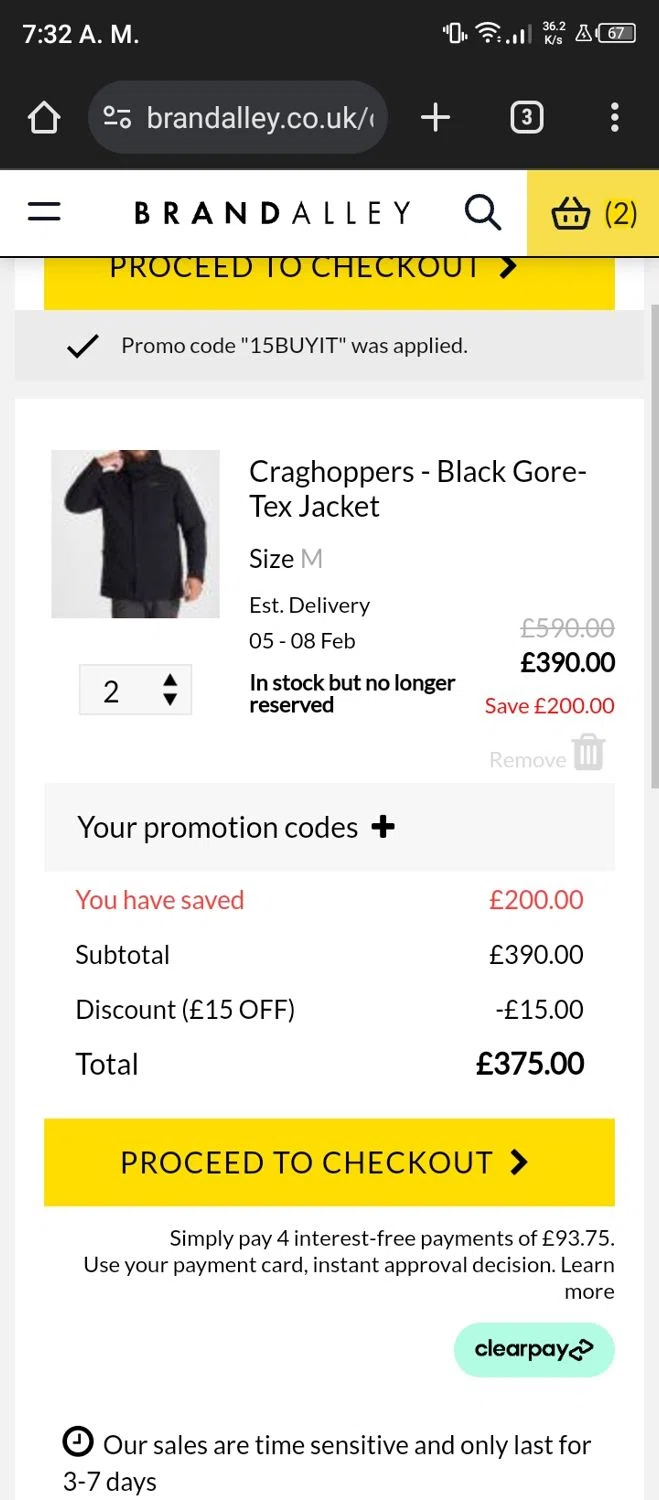Screen dimensions: 659x1500
Task: Open the browser three-dot menu
Action: click(614, 118)
